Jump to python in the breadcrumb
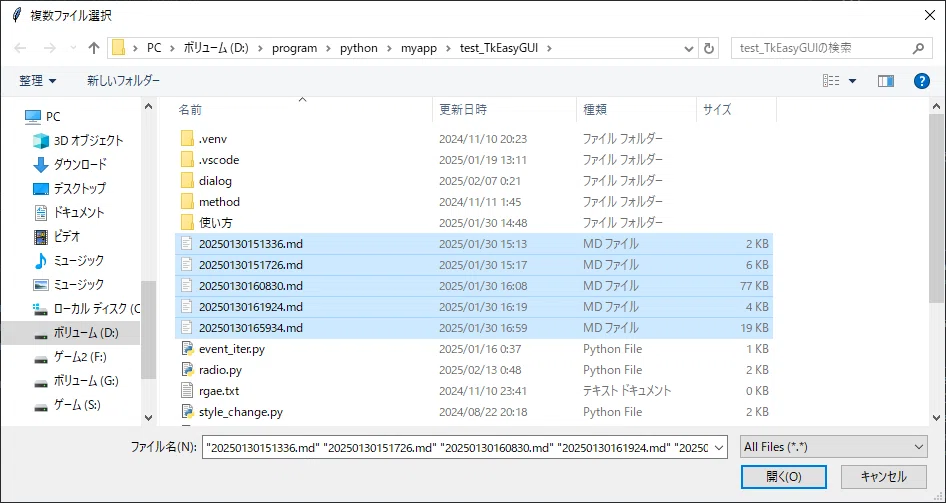 click(359, 49)
